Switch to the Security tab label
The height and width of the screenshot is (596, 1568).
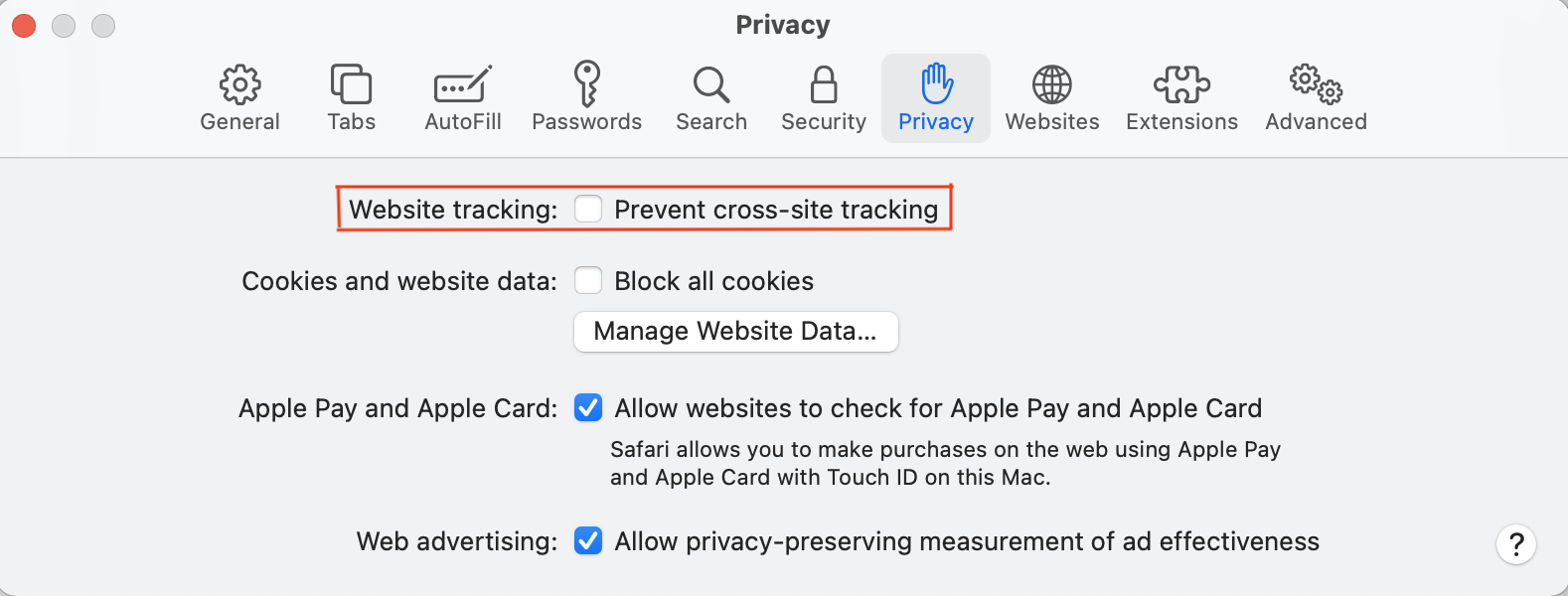[x=824, y=121]
